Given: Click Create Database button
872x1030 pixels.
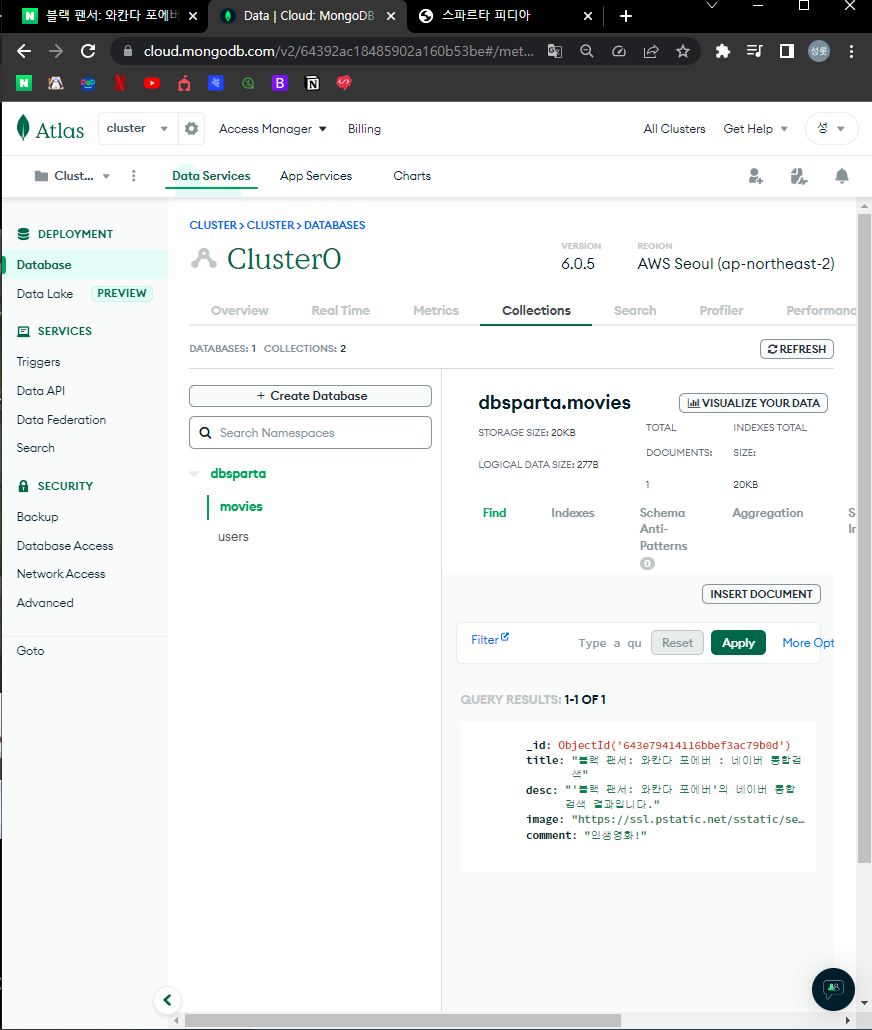Looking at the screenshot, I should pyautogui.click(x=310, y=396).
